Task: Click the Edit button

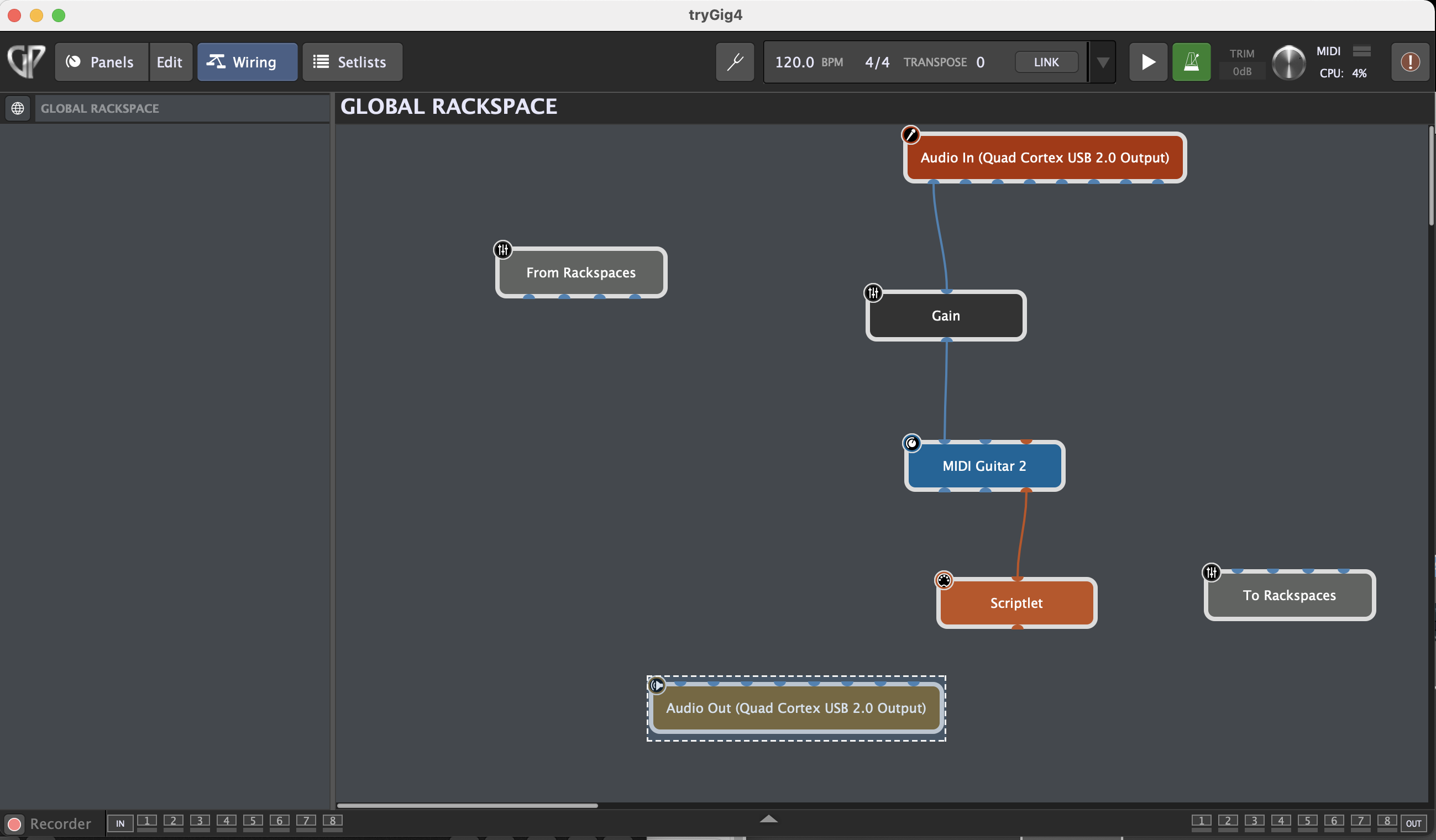Action: 169,61
